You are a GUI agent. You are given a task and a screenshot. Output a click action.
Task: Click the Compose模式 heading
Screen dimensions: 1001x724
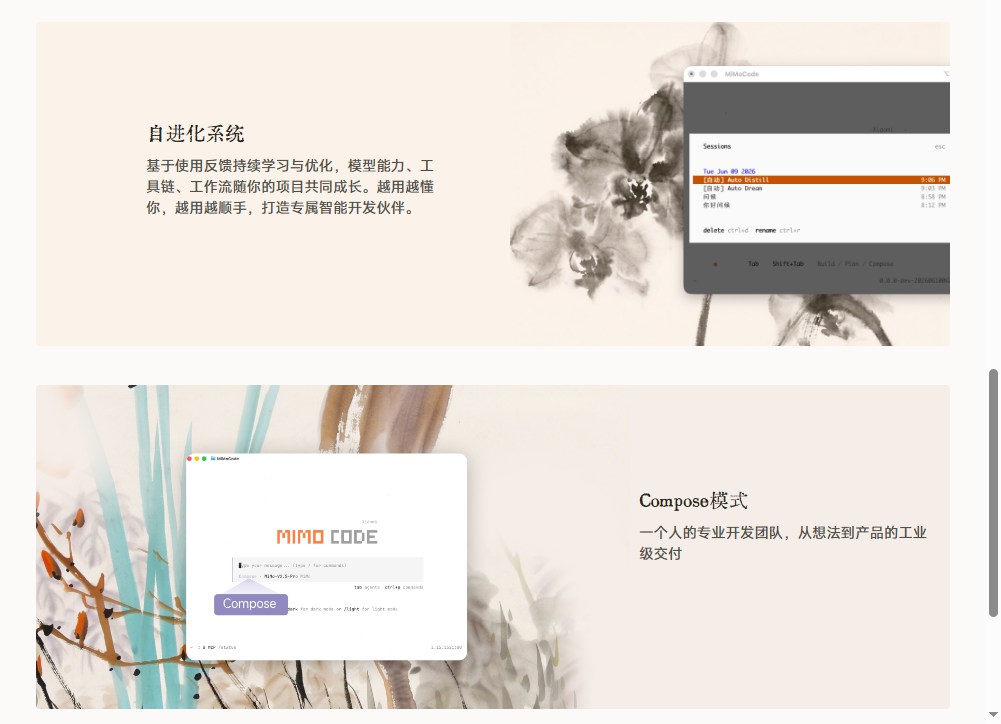pos(693,500)
